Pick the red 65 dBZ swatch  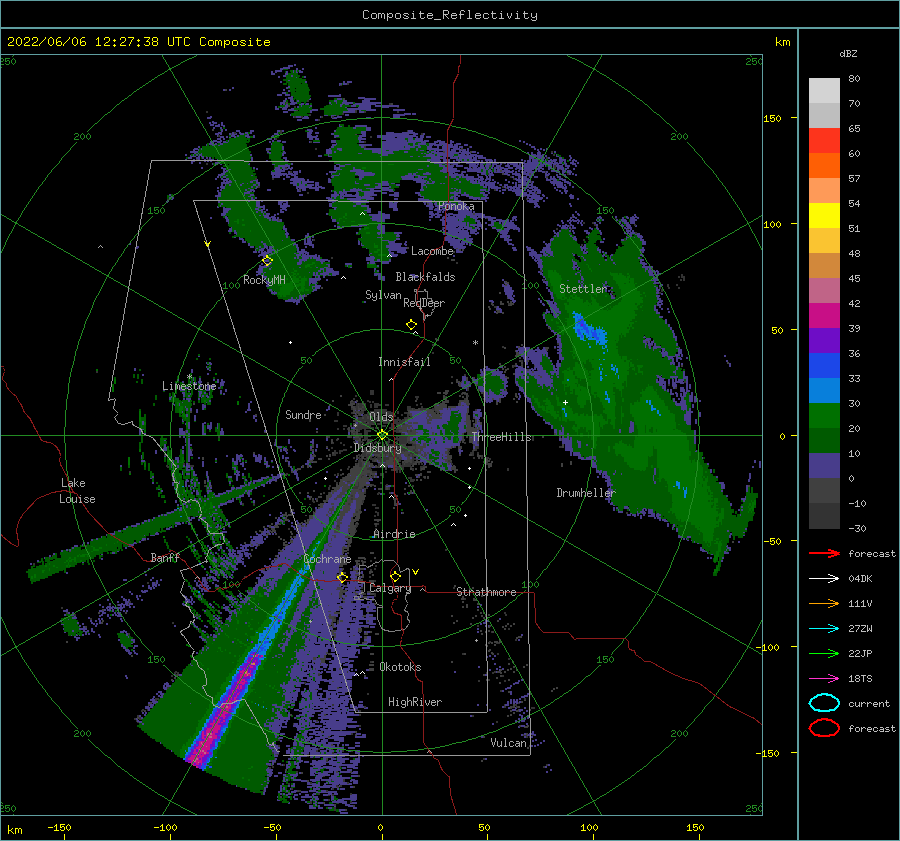(x=824, y=140)
